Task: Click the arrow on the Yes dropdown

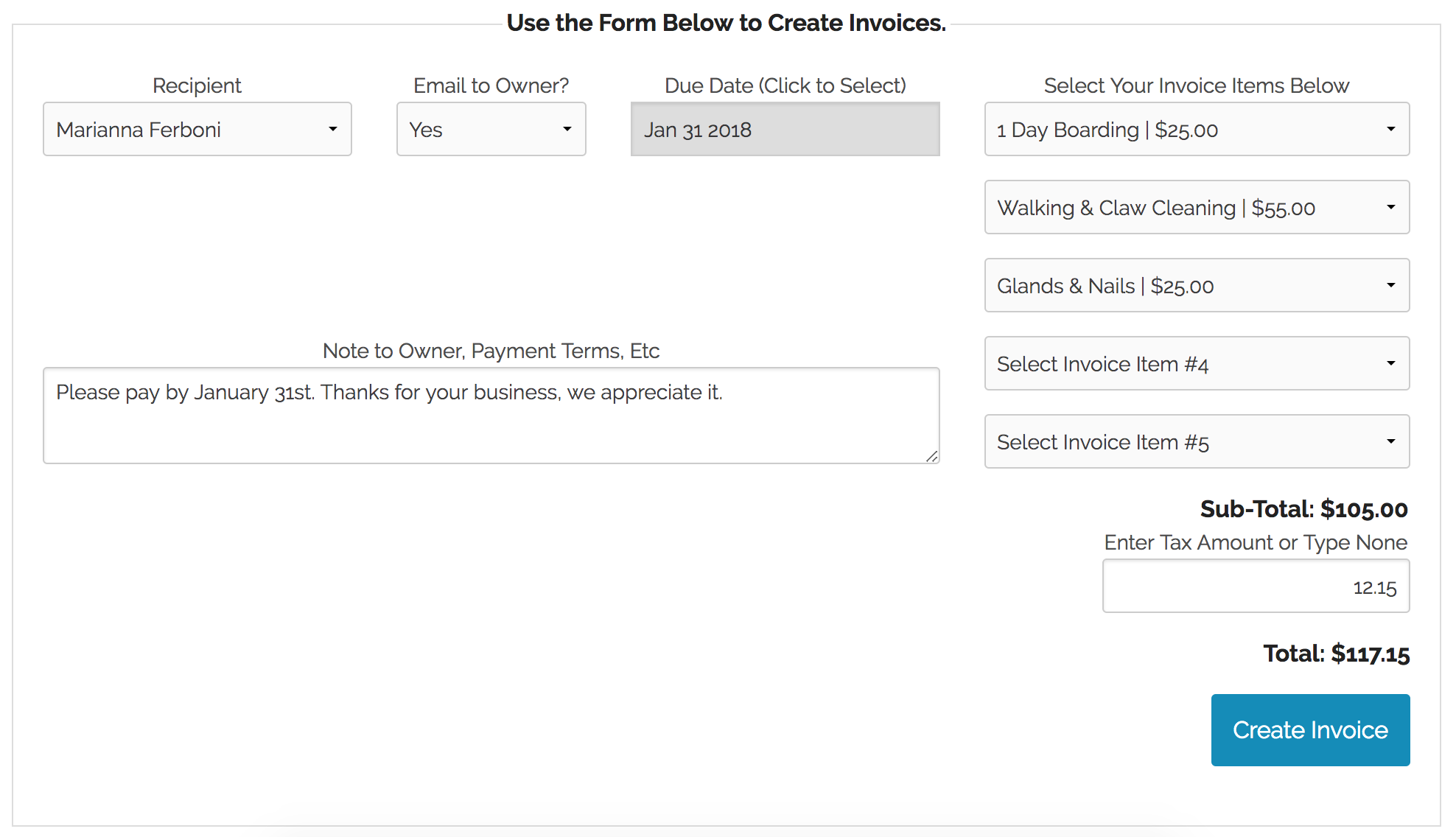Action: pyautogui.click(x=567, y=130)
